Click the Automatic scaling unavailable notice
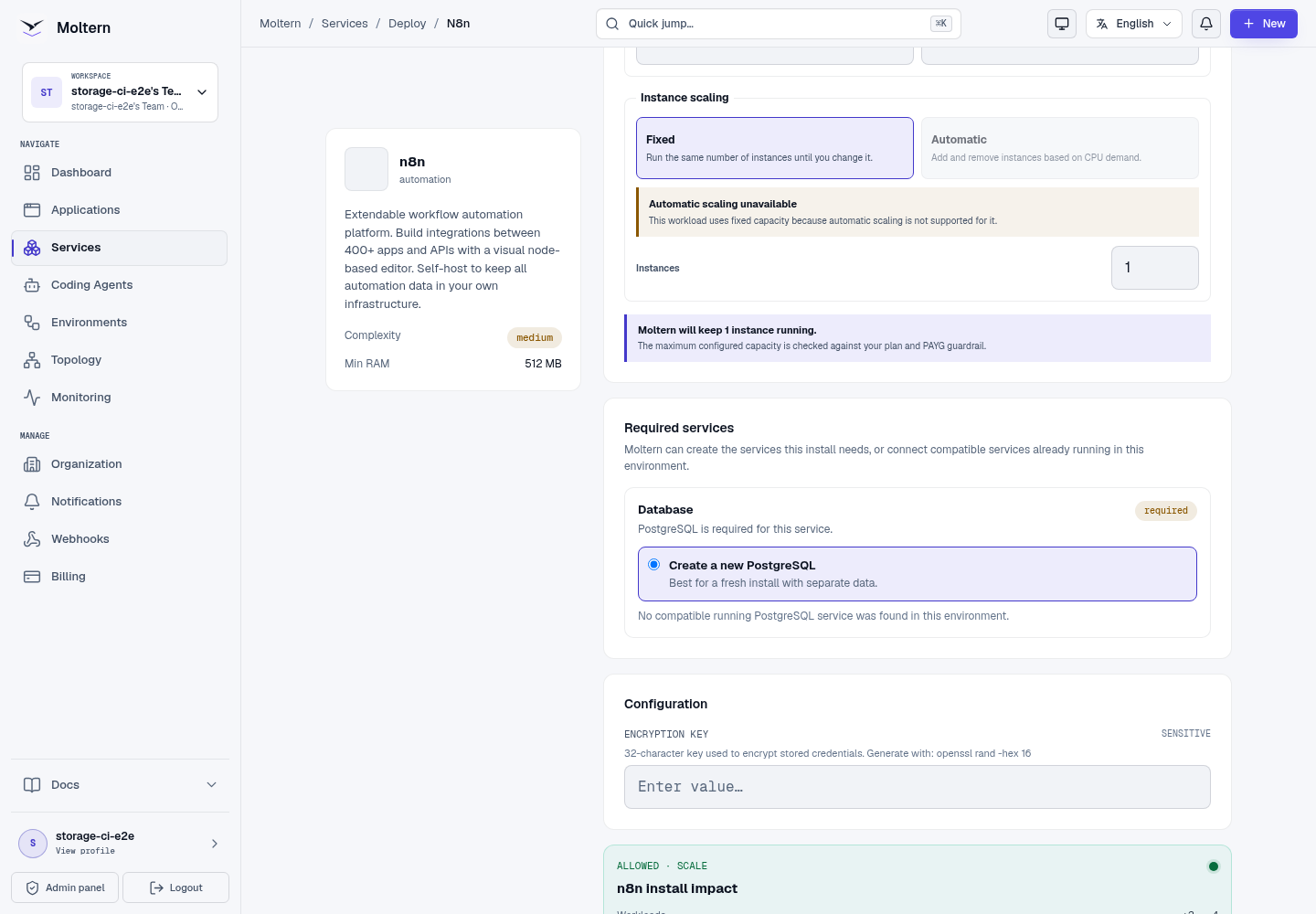Screen dimensions: 1316x914 tap(918, 212)
